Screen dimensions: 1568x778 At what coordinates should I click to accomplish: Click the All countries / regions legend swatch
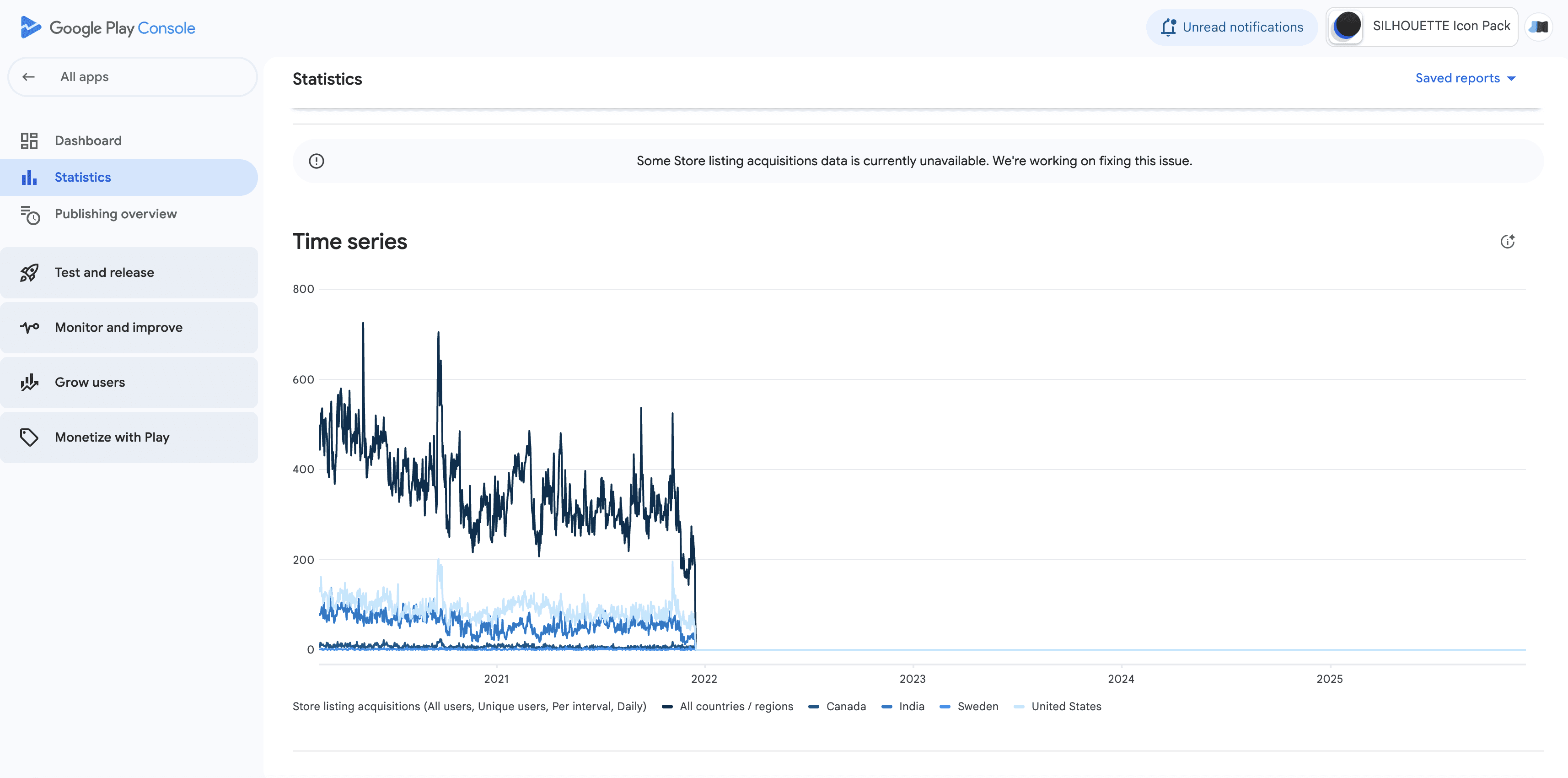[667, 707]
